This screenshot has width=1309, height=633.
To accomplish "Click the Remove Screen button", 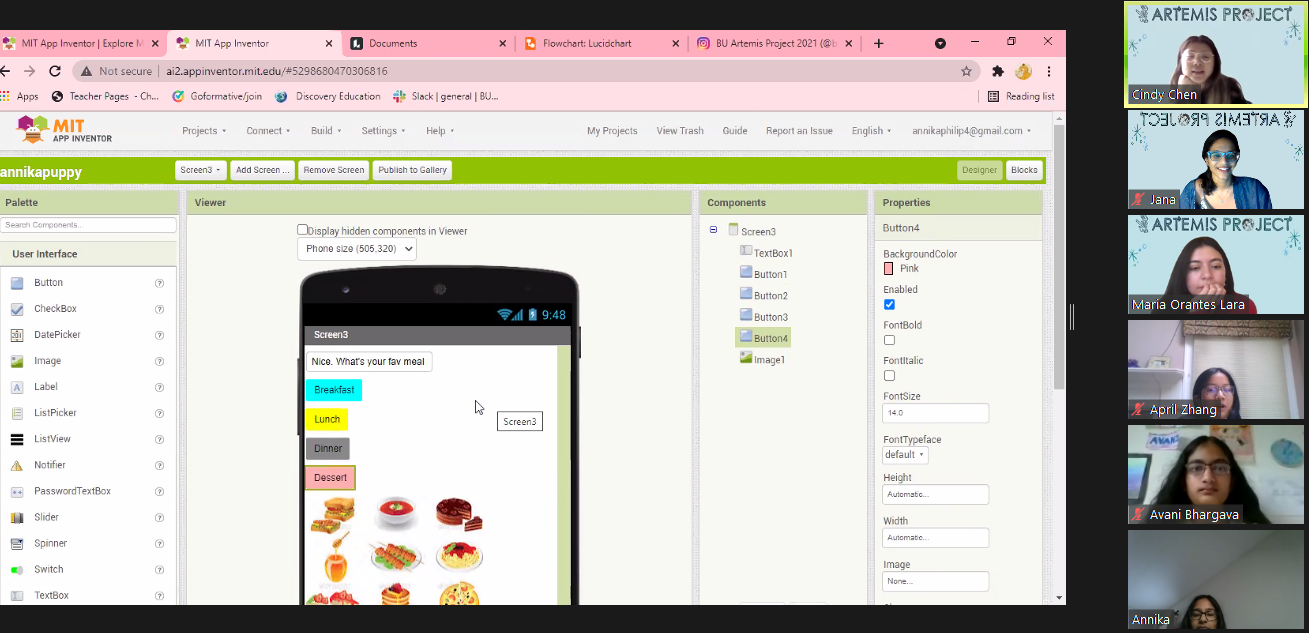I will pyautogui.click(x=334, y=170).
